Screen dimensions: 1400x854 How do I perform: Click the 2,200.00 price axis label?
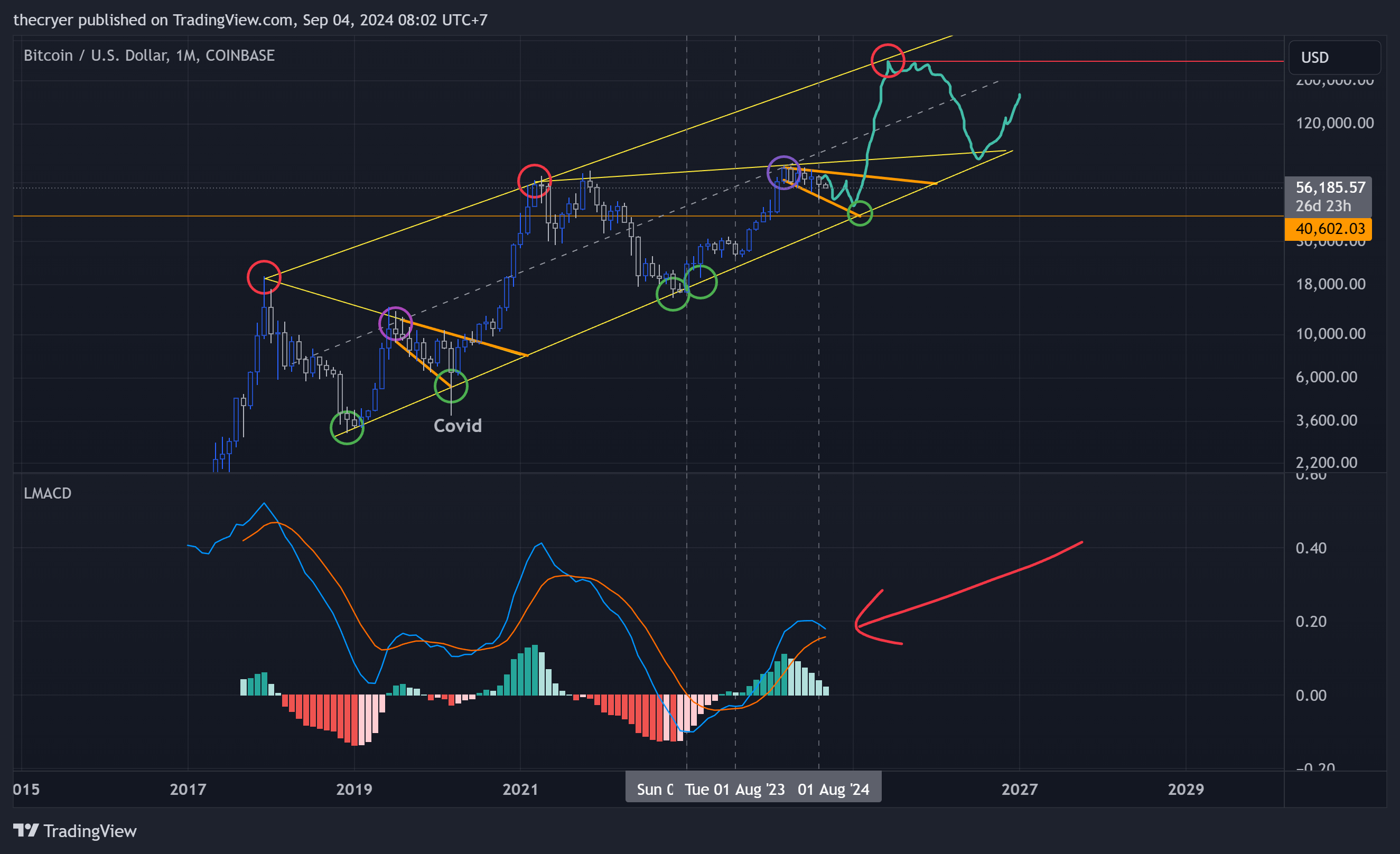click(x=1326, y=462)
